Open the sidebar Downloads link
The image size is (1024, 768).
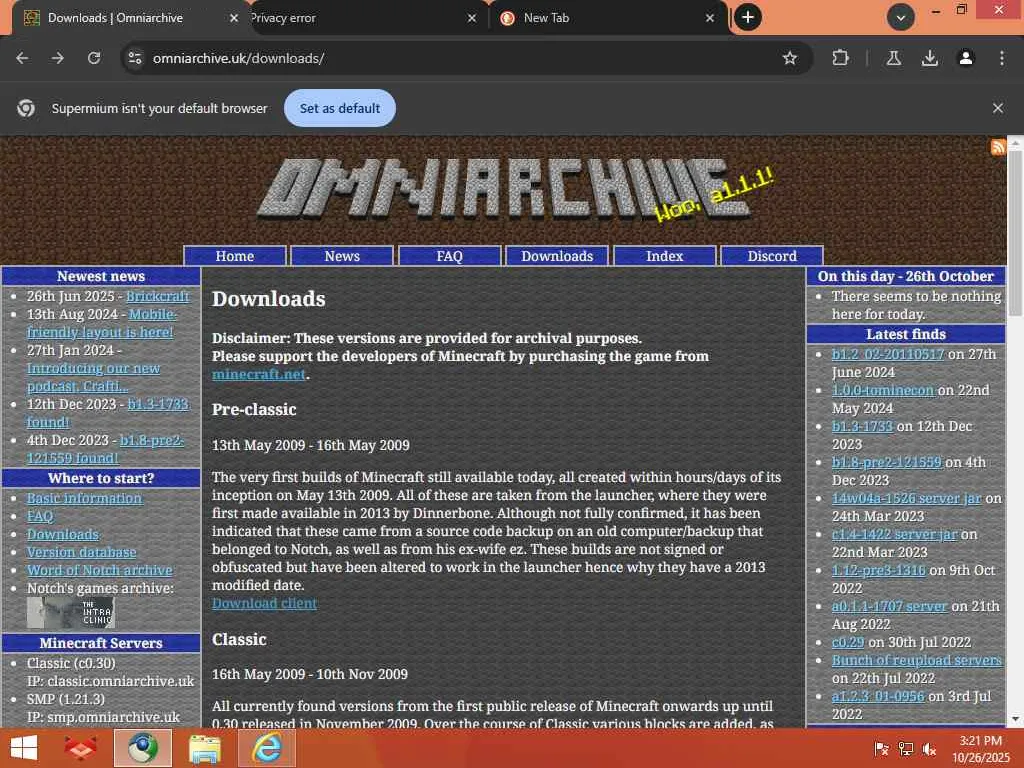coord(63,534)
